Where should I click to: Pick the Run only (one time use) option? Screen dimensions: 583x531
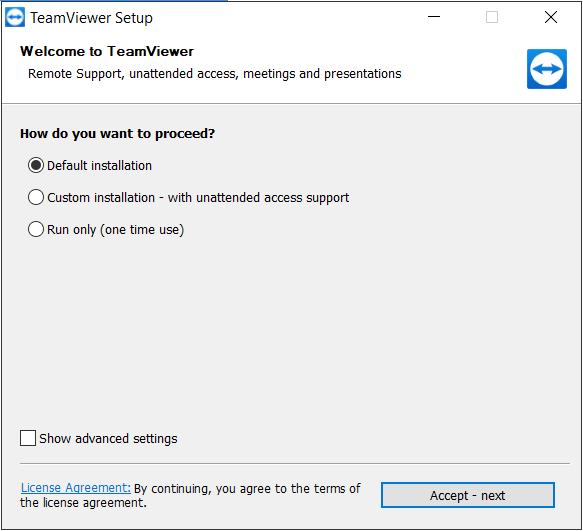[x=36, y=229]
